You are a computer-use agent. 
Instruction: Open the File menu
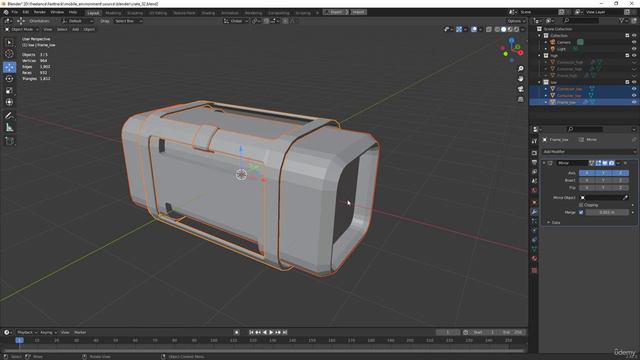15,12
